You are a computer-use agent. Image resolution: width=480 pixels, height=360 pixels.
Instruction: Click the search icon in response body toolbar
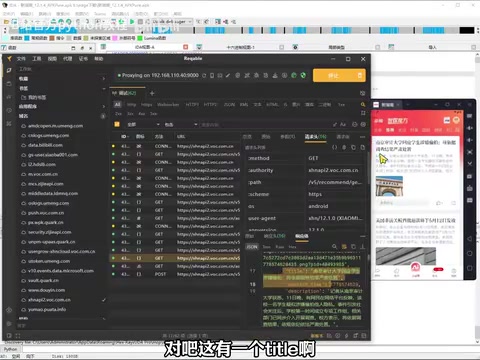334,247
